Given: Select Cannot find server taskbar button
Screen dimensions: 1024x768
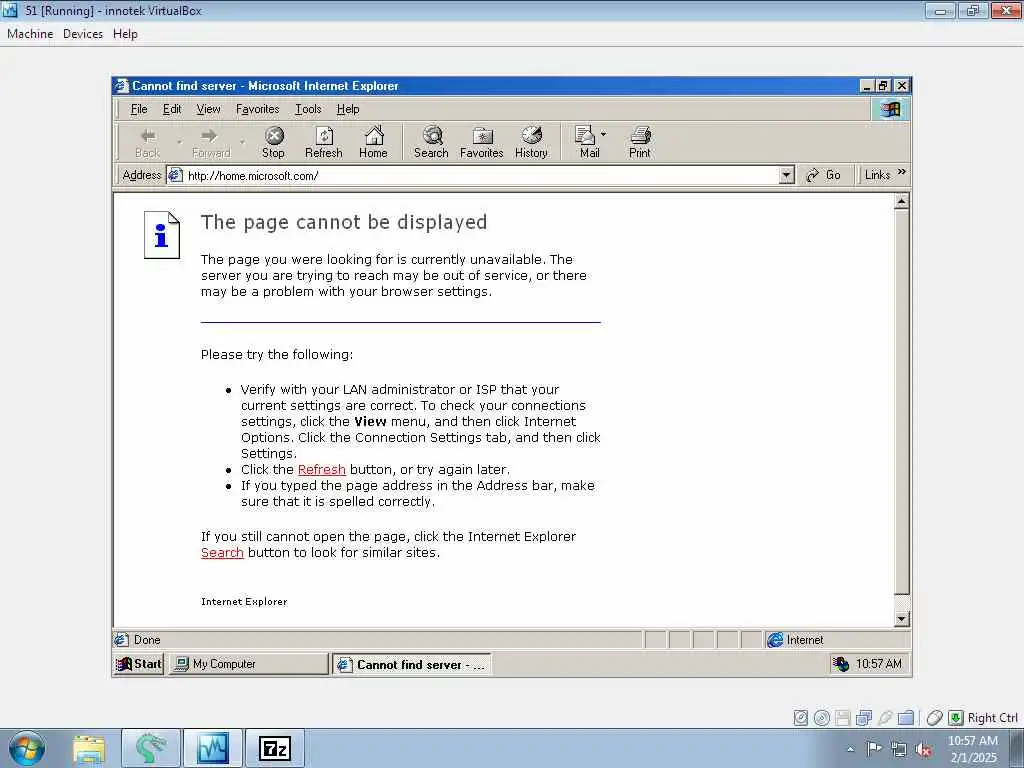Looking at the screenshot, I should pyautogui.click(x=412, y=665).
